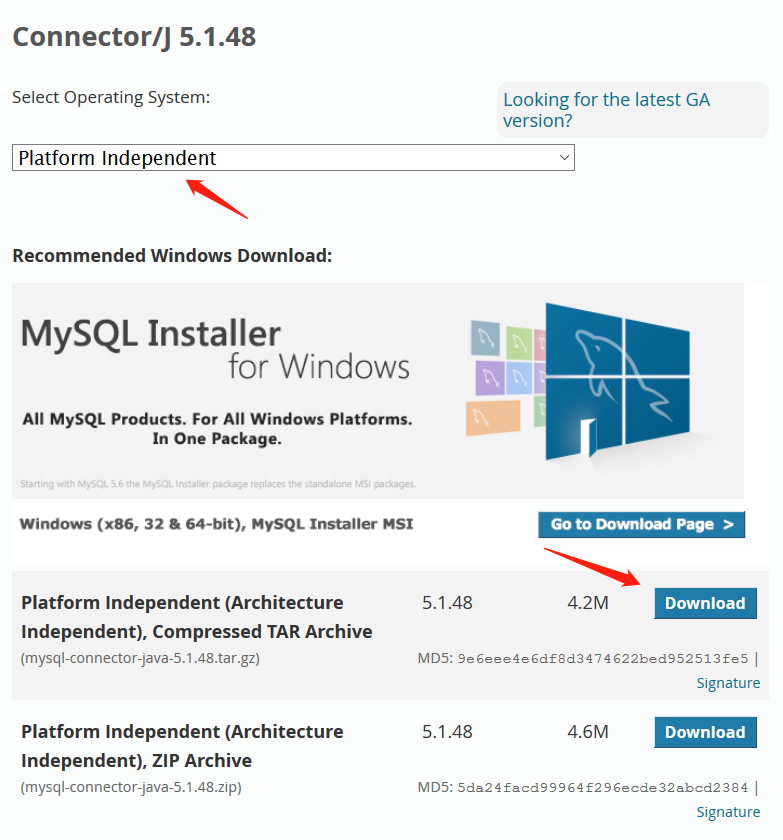Download the ZIP Archive
The height and width of the screenshot is (840, 783).
coord(705,732)
